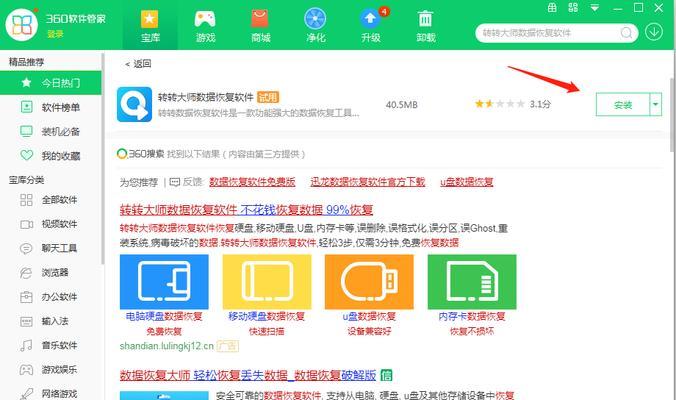Open the 商城 tab
Image resolution: width=676 pixels, height=400 pixels.
[260, 26]
